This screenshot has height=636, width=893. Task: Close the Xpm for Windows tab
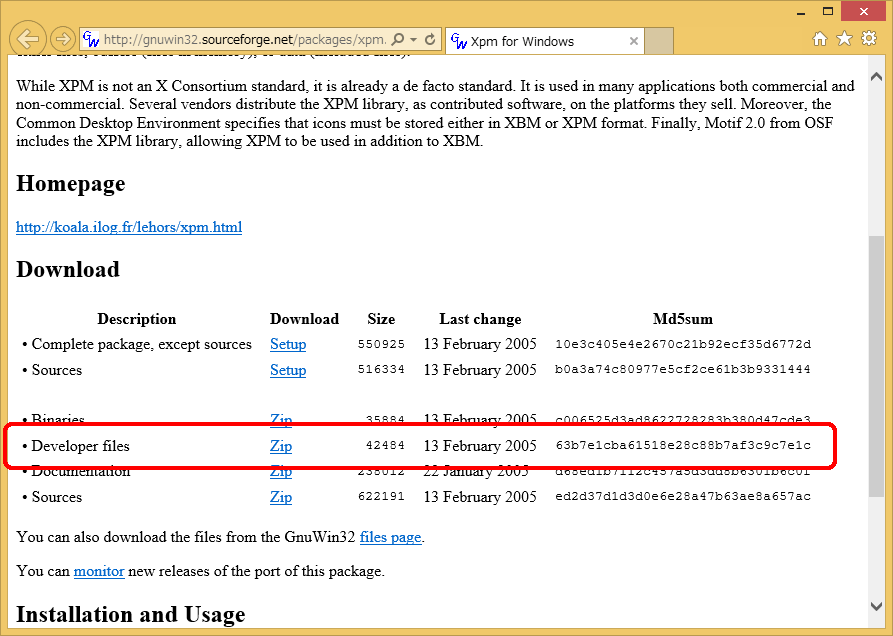click(x=633, y=41)
